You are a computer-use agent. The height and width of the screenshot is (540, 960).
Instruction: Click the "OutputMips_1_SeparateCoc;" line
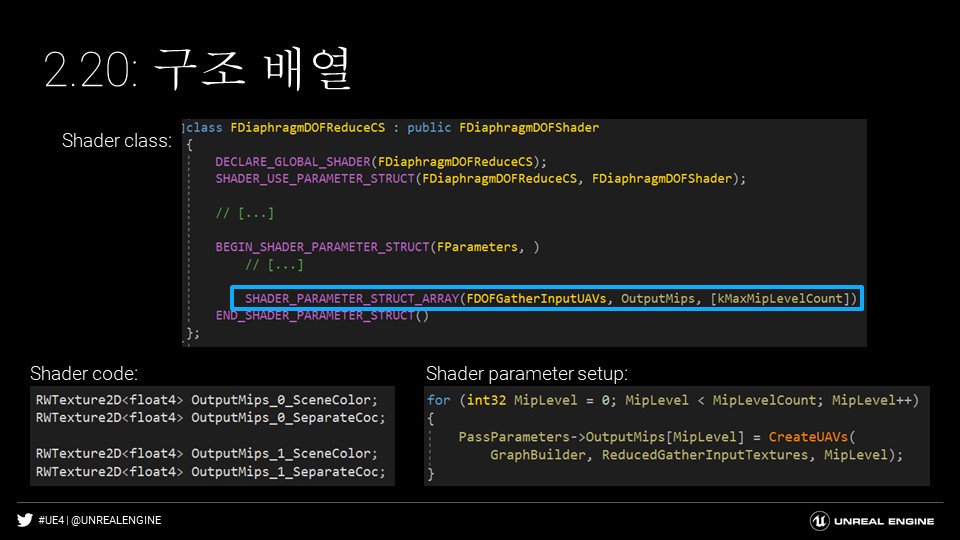211,471
